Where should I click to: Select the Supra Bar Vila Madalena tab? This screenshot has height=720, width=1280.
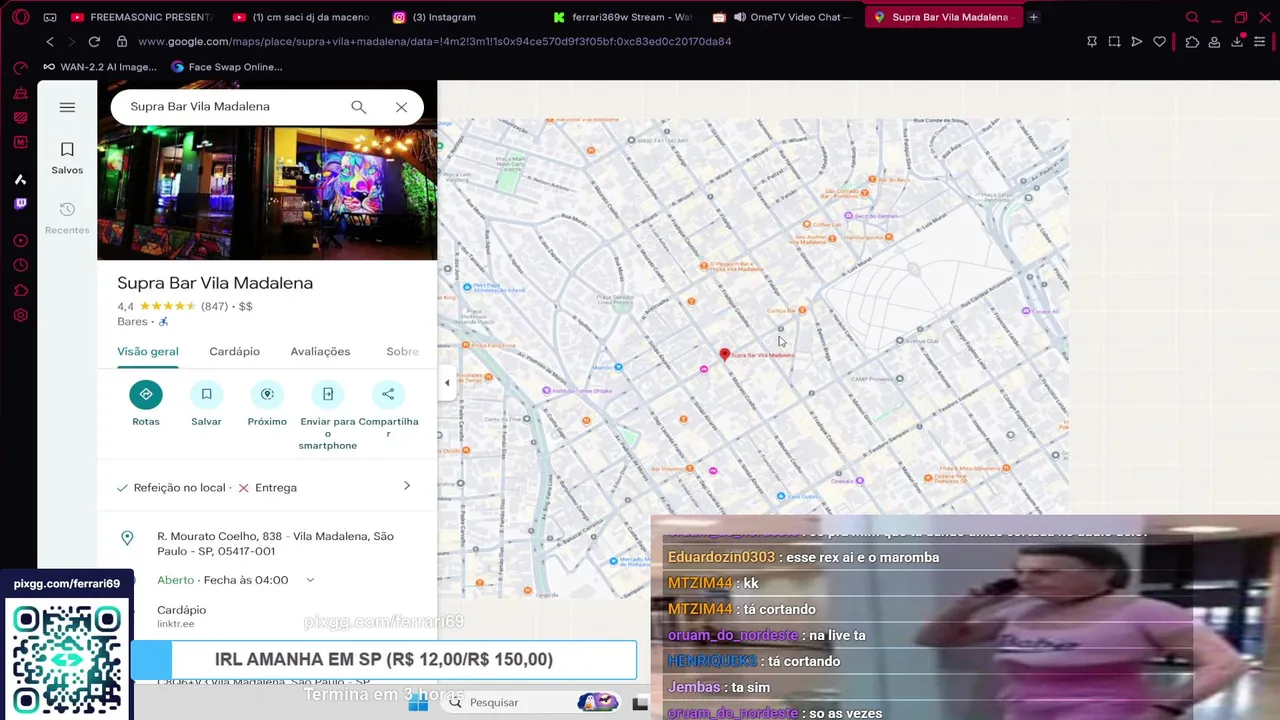(x=943, y=17)
